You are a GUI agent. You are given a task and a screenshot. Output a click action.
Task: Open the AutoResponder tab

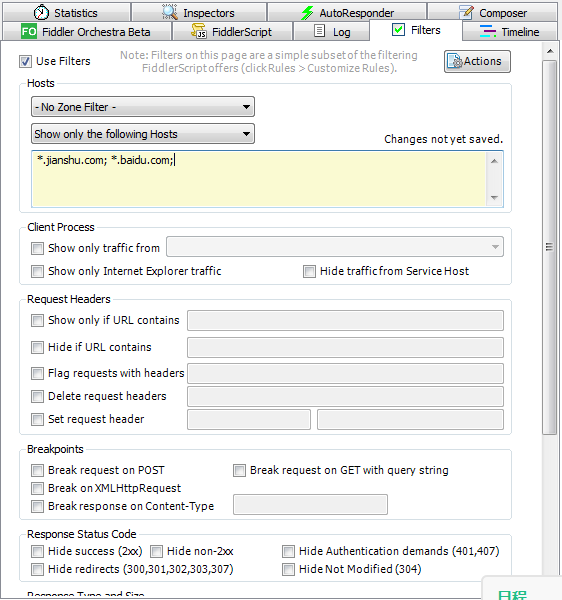tap(347, 13)
